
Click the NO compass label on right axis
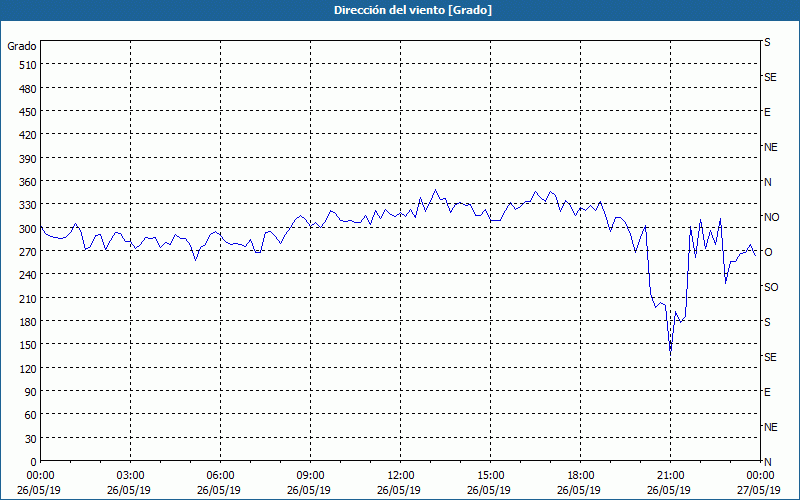pos(771,217)
